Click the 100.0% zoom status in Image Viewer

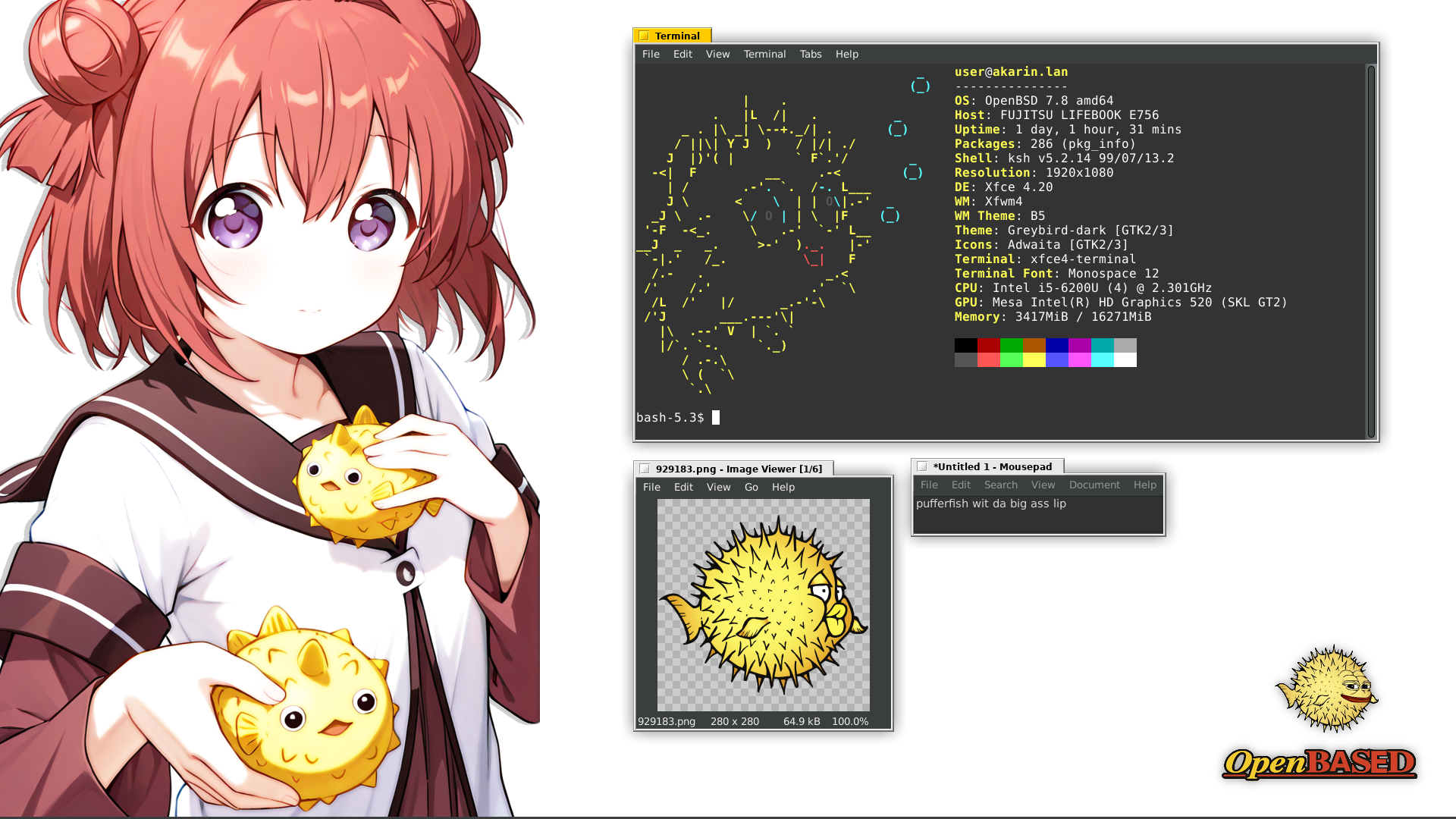pos(849,721)
